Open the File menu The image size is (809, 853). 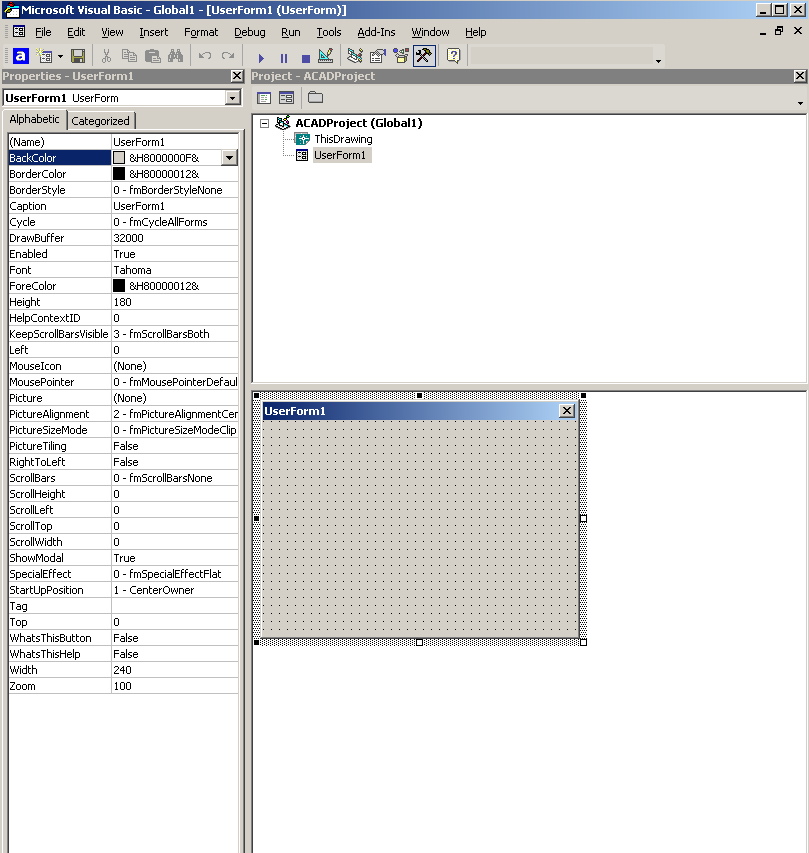tap(43, 32)
